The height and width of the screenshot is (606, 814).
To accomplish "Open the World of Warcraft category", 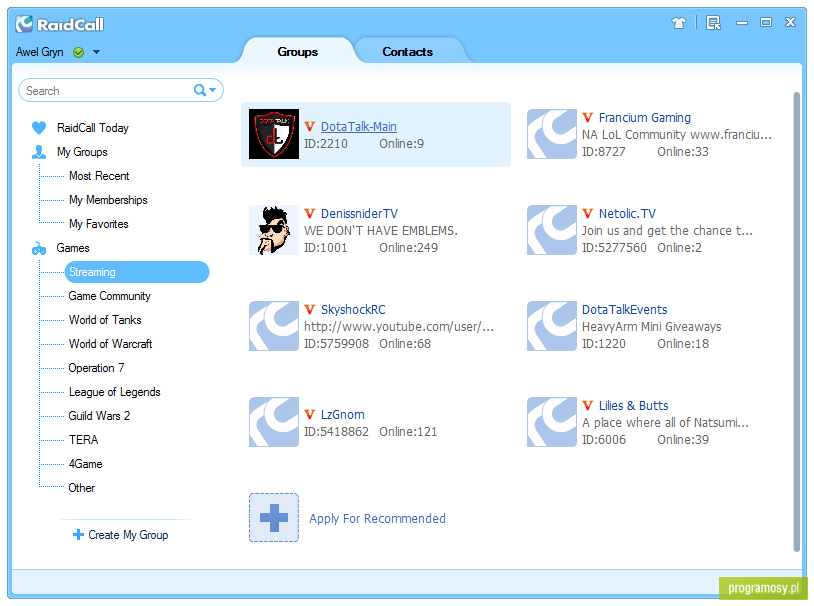I will [x=111, y=344].
